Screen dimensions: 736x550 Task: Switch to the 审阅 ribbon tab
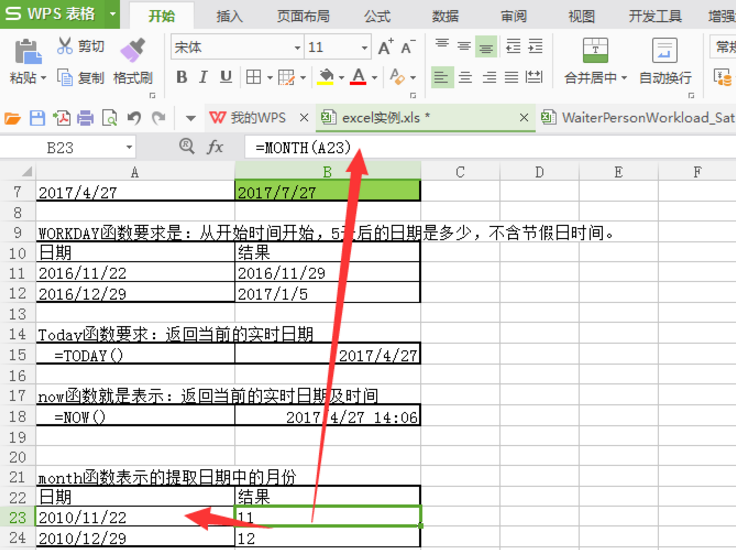point(514,16)
